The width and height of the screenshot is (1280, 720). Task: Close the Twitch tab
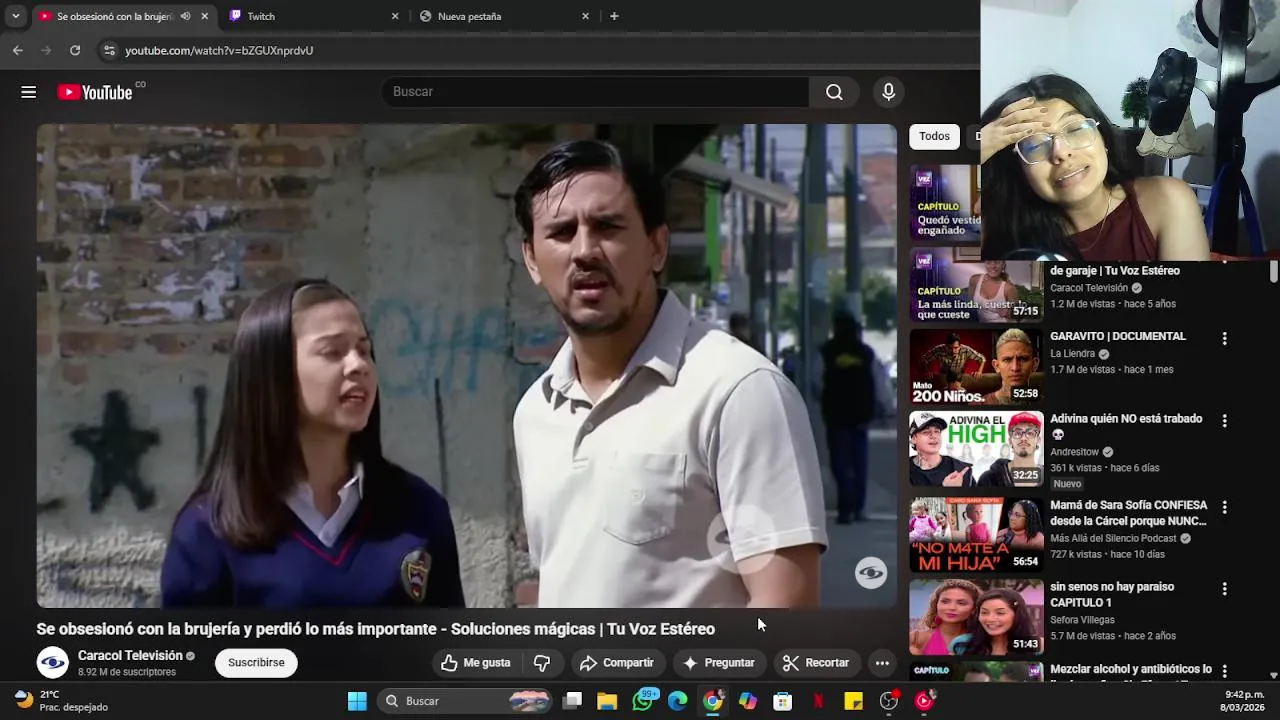(x=395, y=16)
